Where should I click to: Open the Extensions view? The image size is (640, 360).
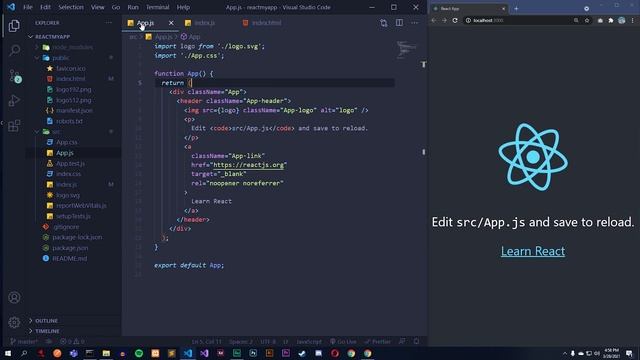tap(14, 125)
